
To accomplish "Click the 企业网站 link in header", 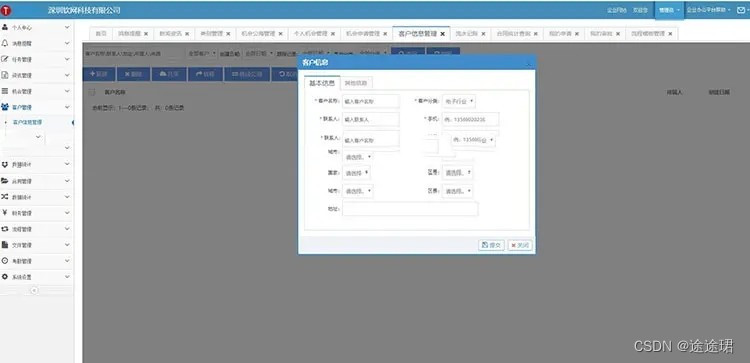I will (x=617, y=10).
